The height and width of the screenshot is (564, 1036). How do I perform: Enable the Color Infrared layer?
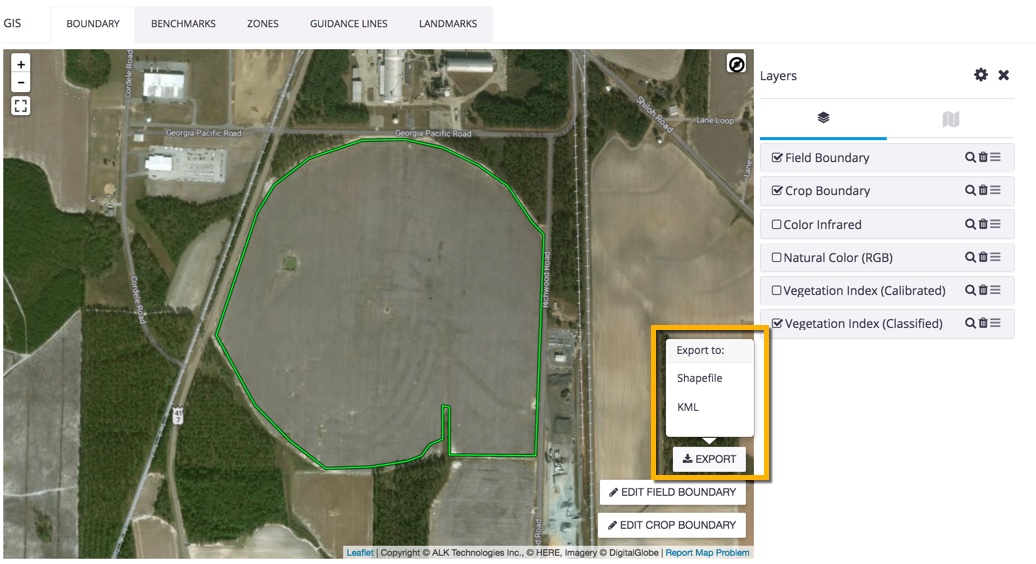click(777, 225)
